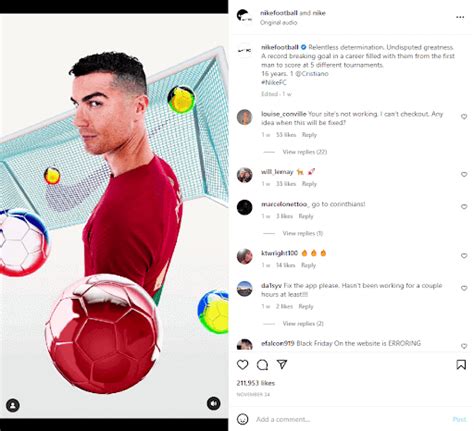Viewport: 474px width, 431px height.
Task: Reply to ktwright100's comment
Action: [x=308, y=265]
